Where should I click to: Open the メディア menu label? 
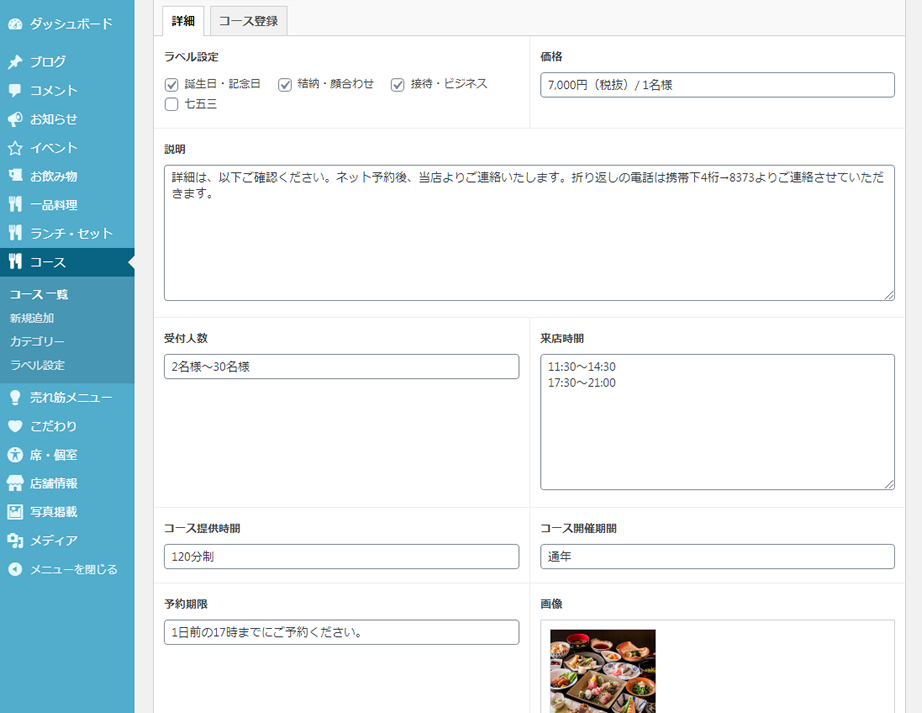pos(54,541)
